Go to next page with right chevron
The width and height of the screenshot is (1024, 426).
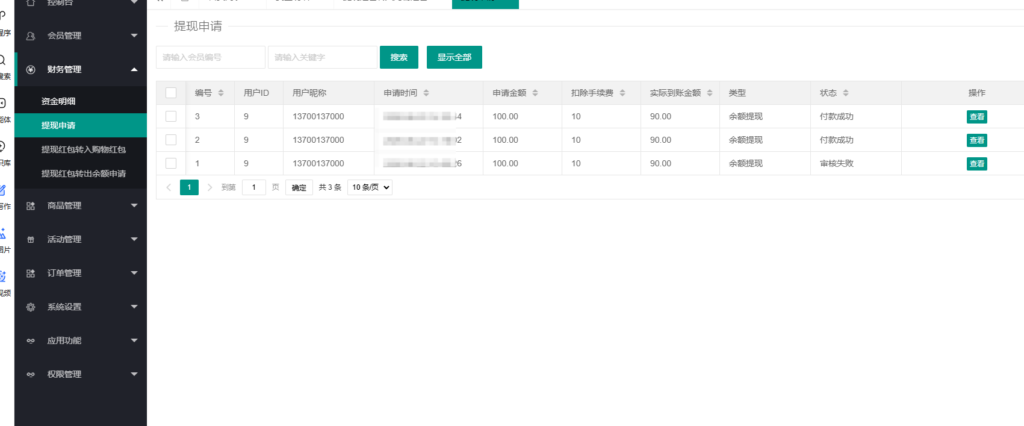coord(210,188)
